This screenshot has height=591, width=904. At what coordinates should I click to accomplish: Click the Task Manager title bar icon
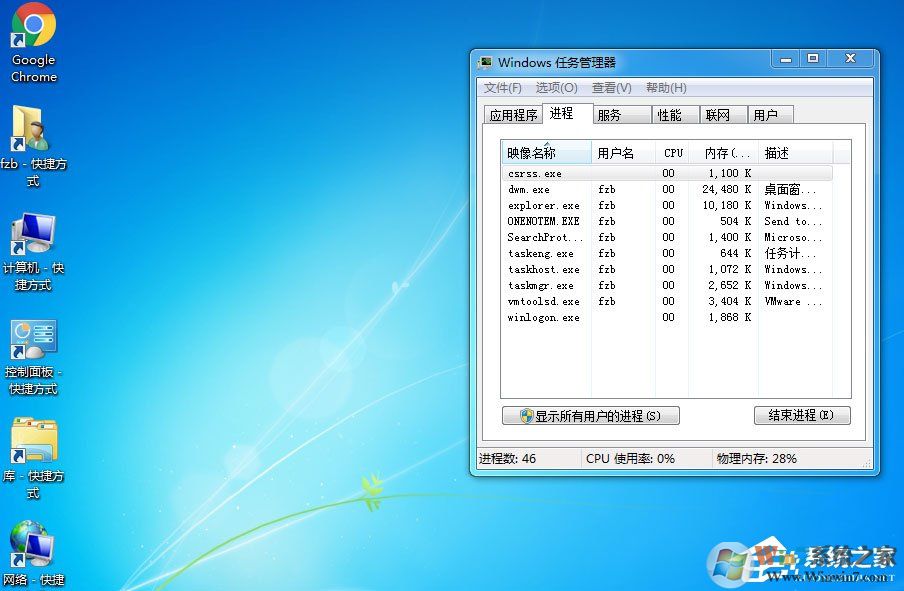pos(487,60)
